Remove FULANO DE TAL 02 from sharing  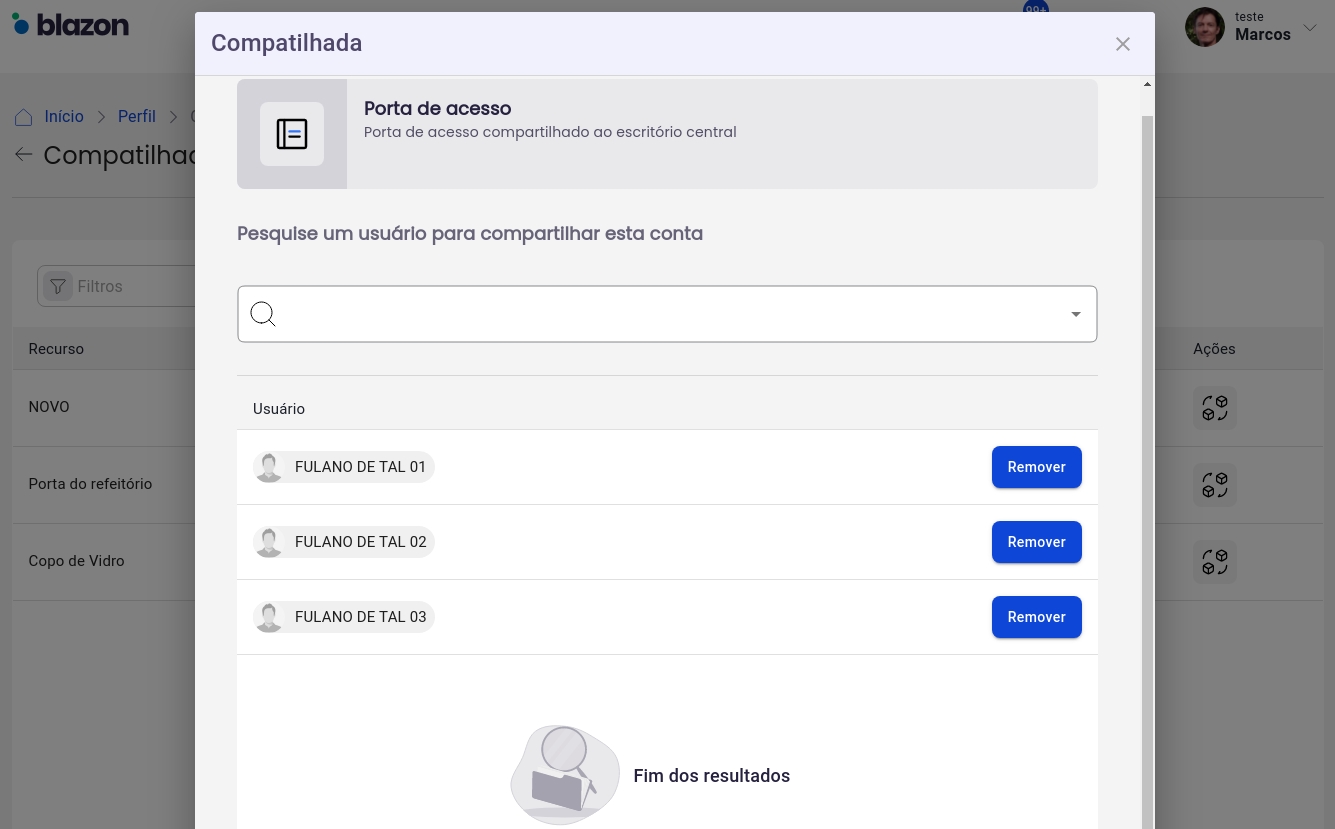pyautogui.click(x=1036, y=542)
